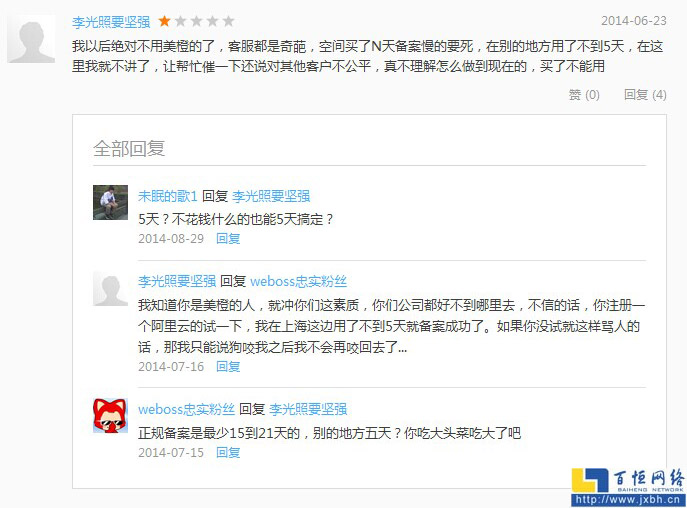Toggle the 回复 (4) replies section
The width and height of the screenshot is (687, 508).
[x=645, y=94]
